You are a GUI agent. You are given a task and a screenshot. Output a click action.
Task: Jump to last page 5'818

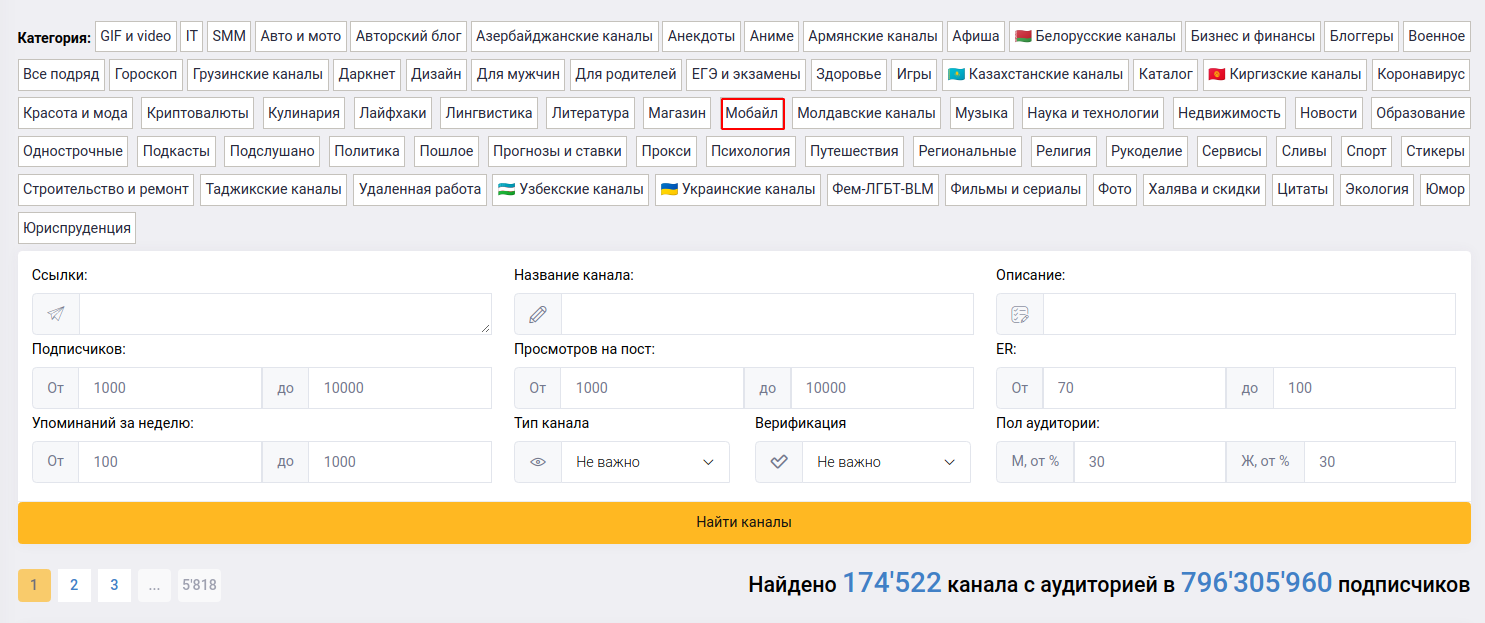pyautogui.click(x=199, y=585)
